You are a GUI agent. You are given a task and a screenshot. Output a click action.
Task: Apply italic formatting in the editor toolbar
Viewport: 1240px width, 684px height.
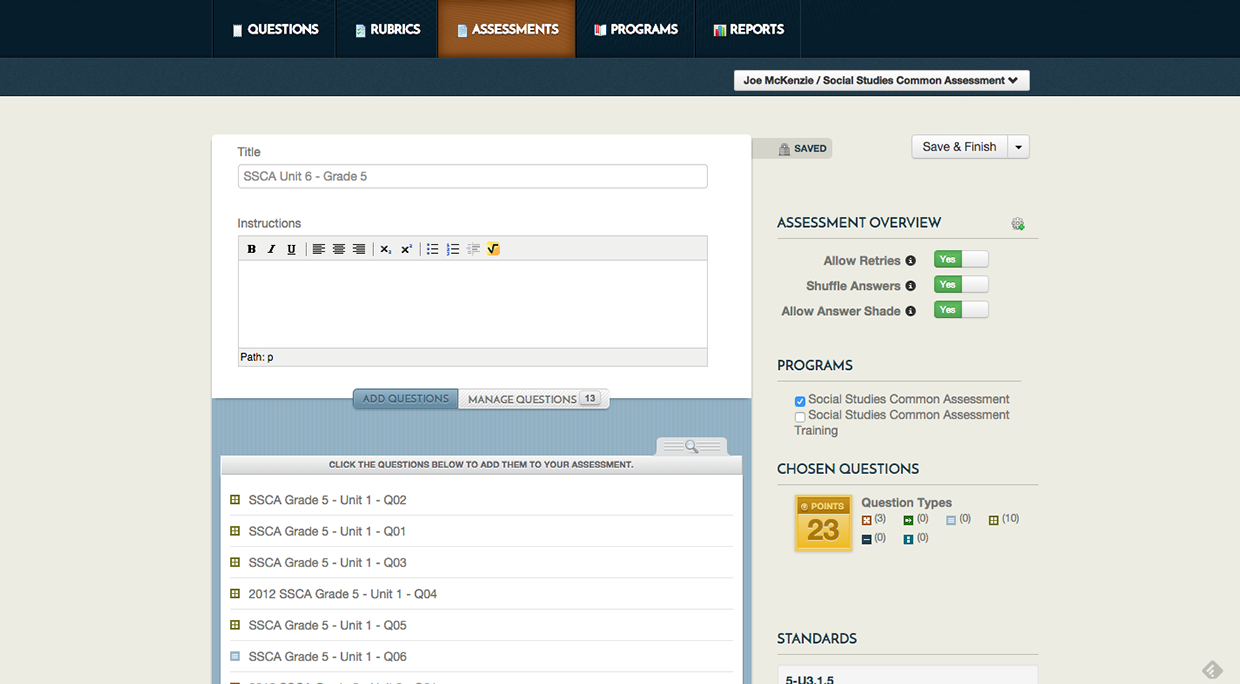[x=271, y=249]
